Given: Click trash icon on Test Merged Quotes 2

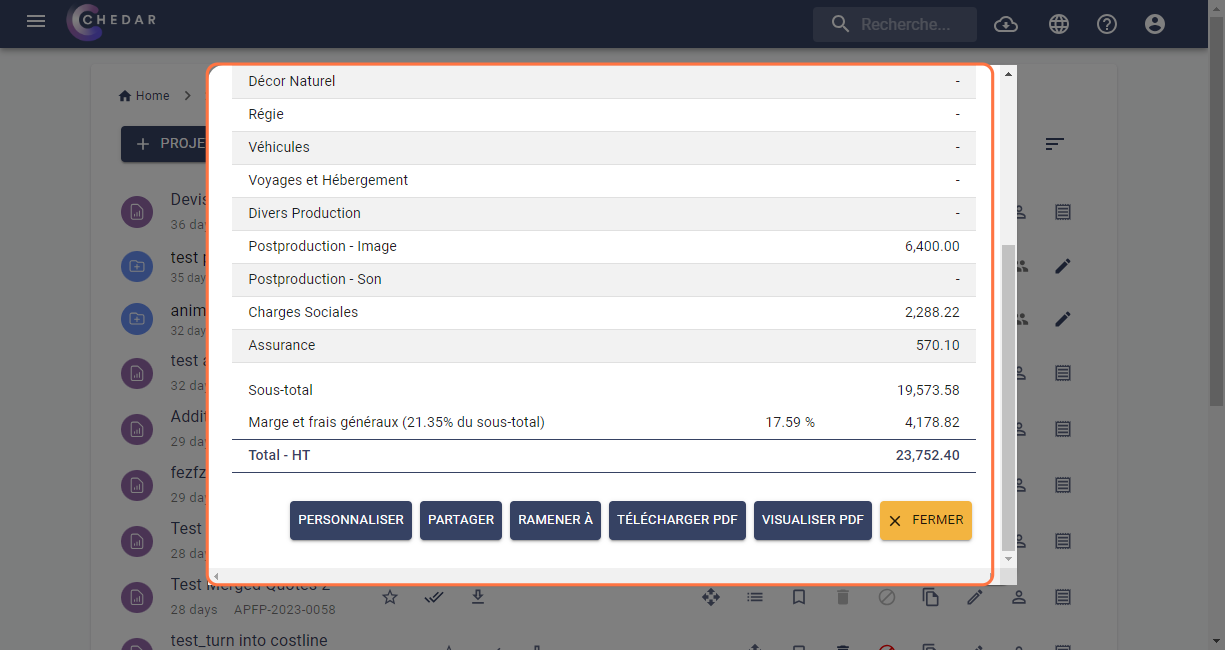Looking at the screenshot, I should 843,597.
